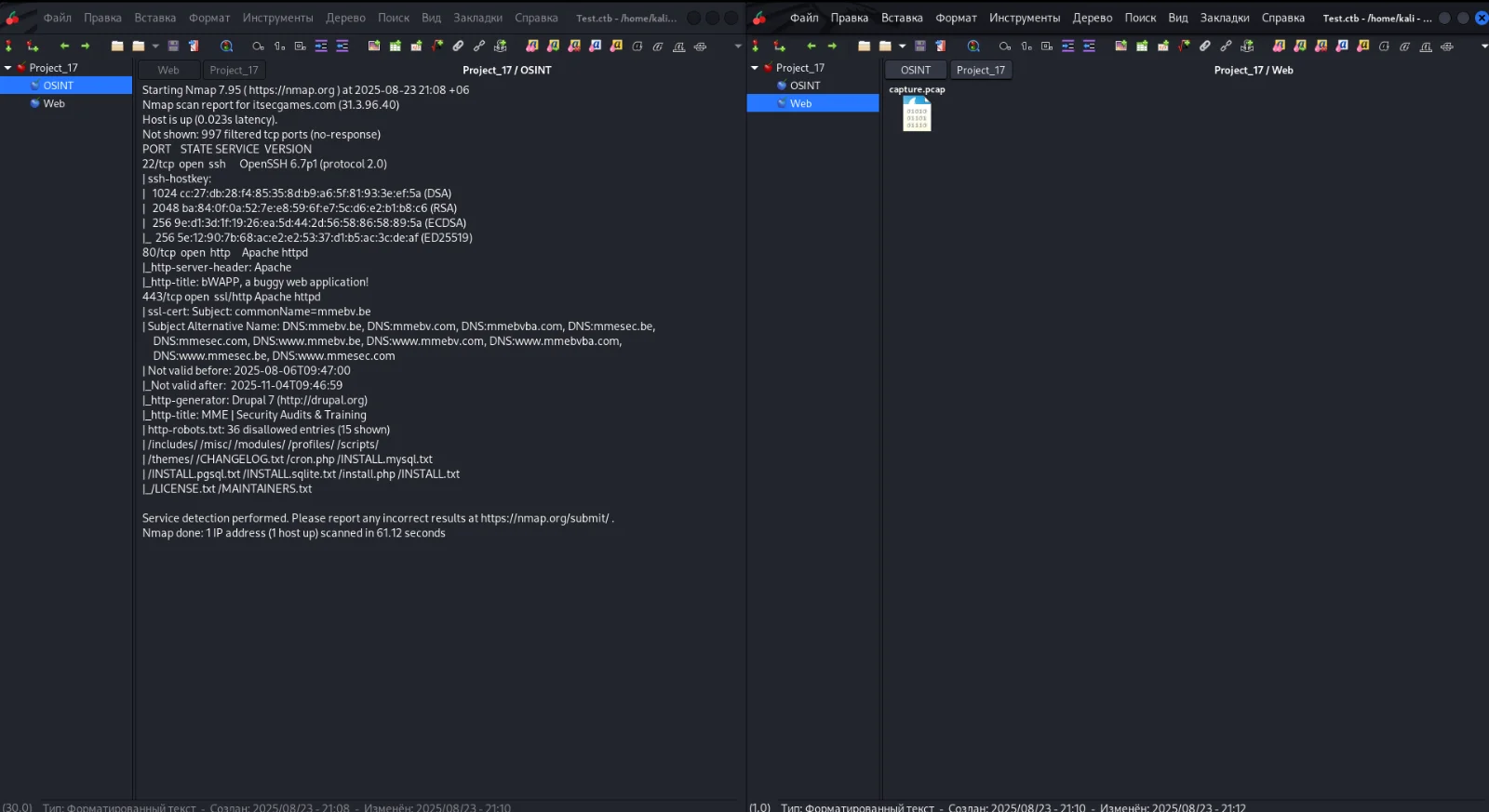Select OSINT node in right window tree
Screen dimensions: 1489x812
(805, 86)
